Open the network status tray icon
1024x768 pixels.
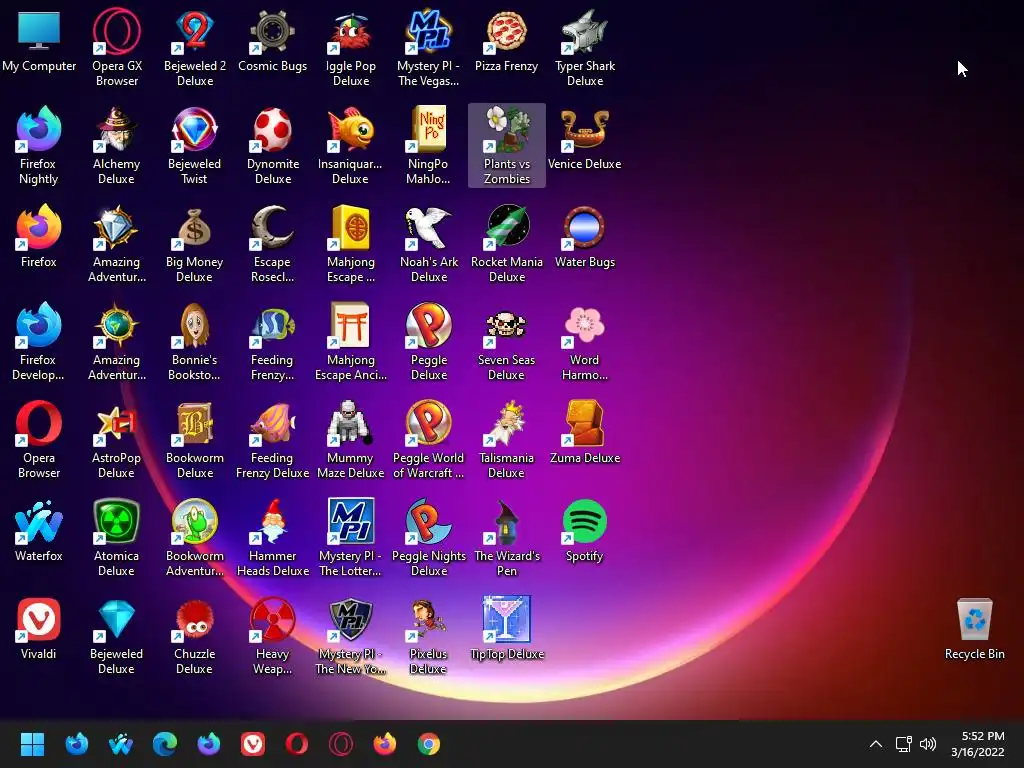pyautogui.click(x=903, y=744)
